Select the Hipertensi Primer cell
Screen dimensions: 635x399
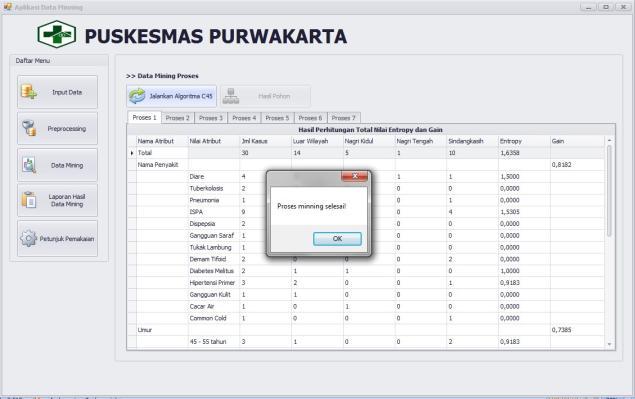coord(214,283)
